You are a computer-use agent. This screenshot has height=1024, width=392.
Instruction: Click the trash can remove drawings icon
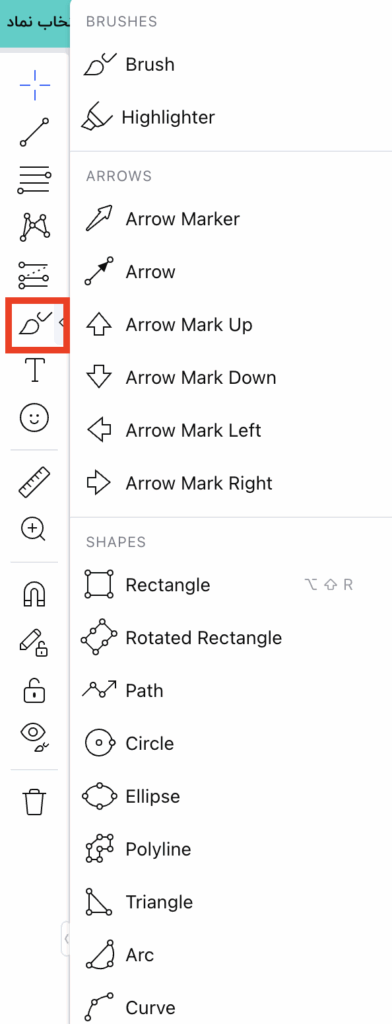coord(34,802)
